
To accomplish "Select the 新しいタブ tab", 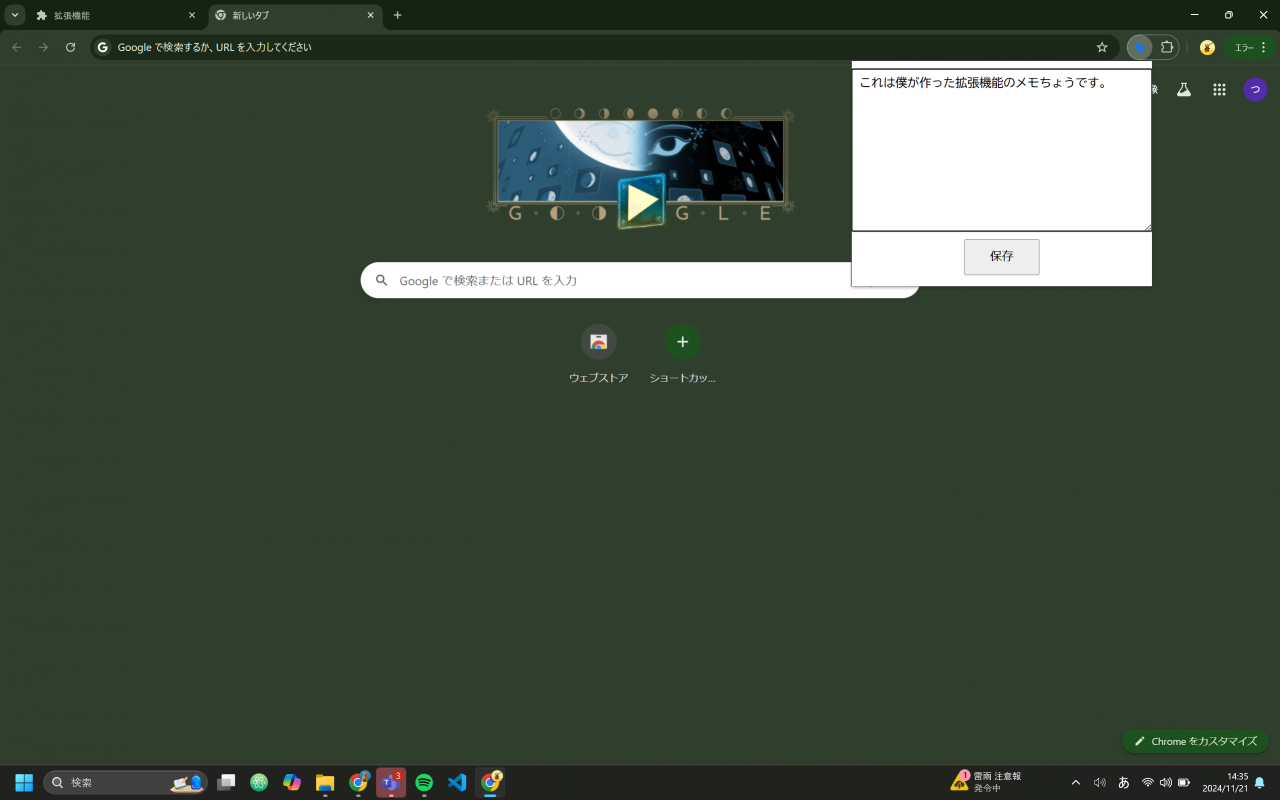I will tap(295, 16).
